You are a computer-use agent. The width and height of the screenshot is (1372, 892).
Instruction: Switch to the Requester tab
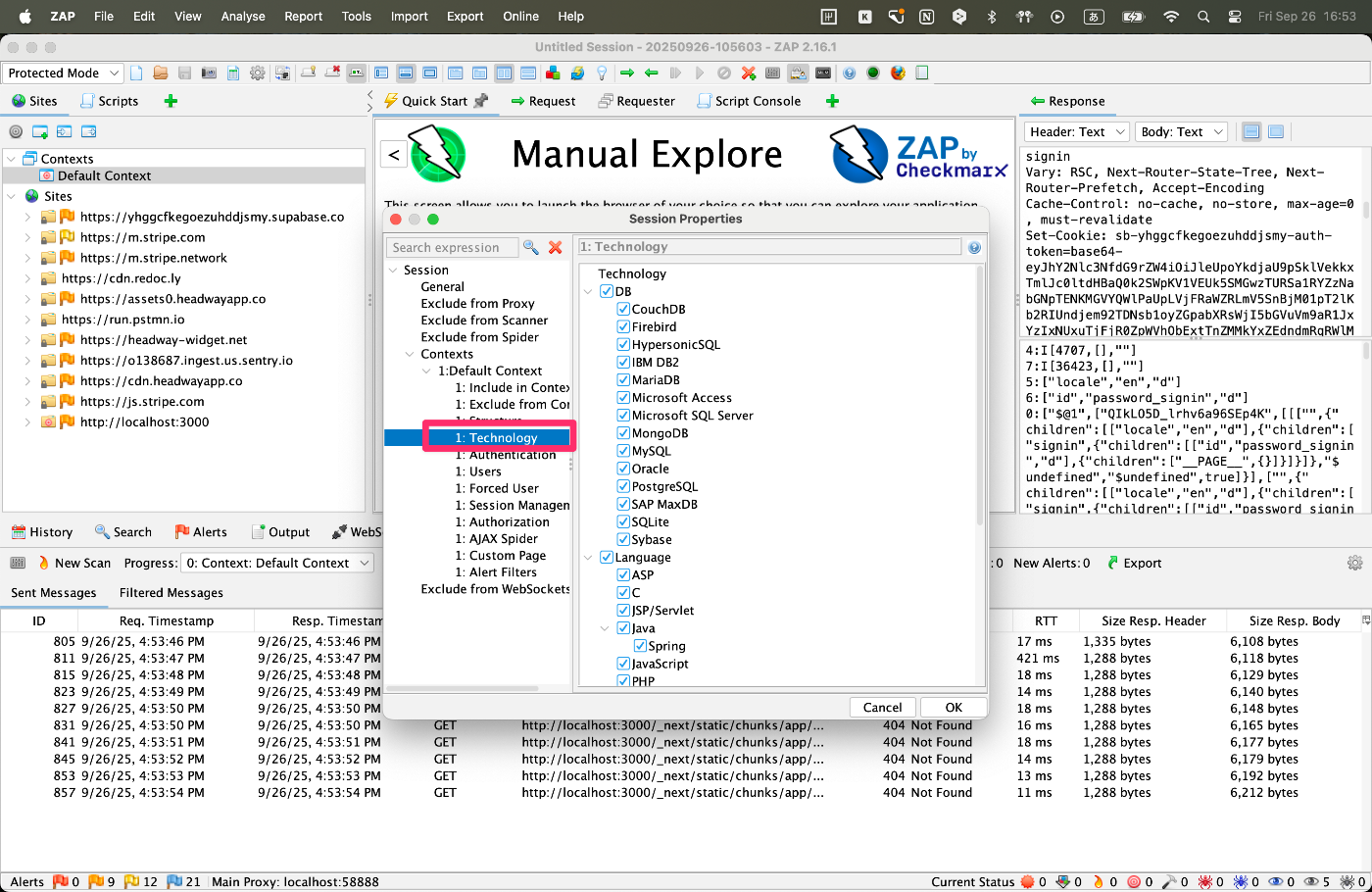(636, 101)
